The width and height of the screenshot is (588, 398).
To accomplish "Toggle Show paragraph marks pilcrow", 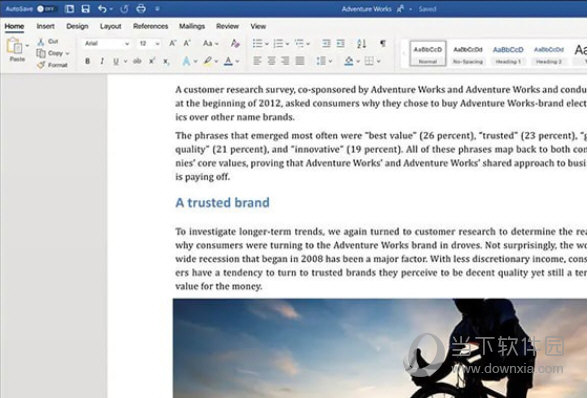I will 383,44.
